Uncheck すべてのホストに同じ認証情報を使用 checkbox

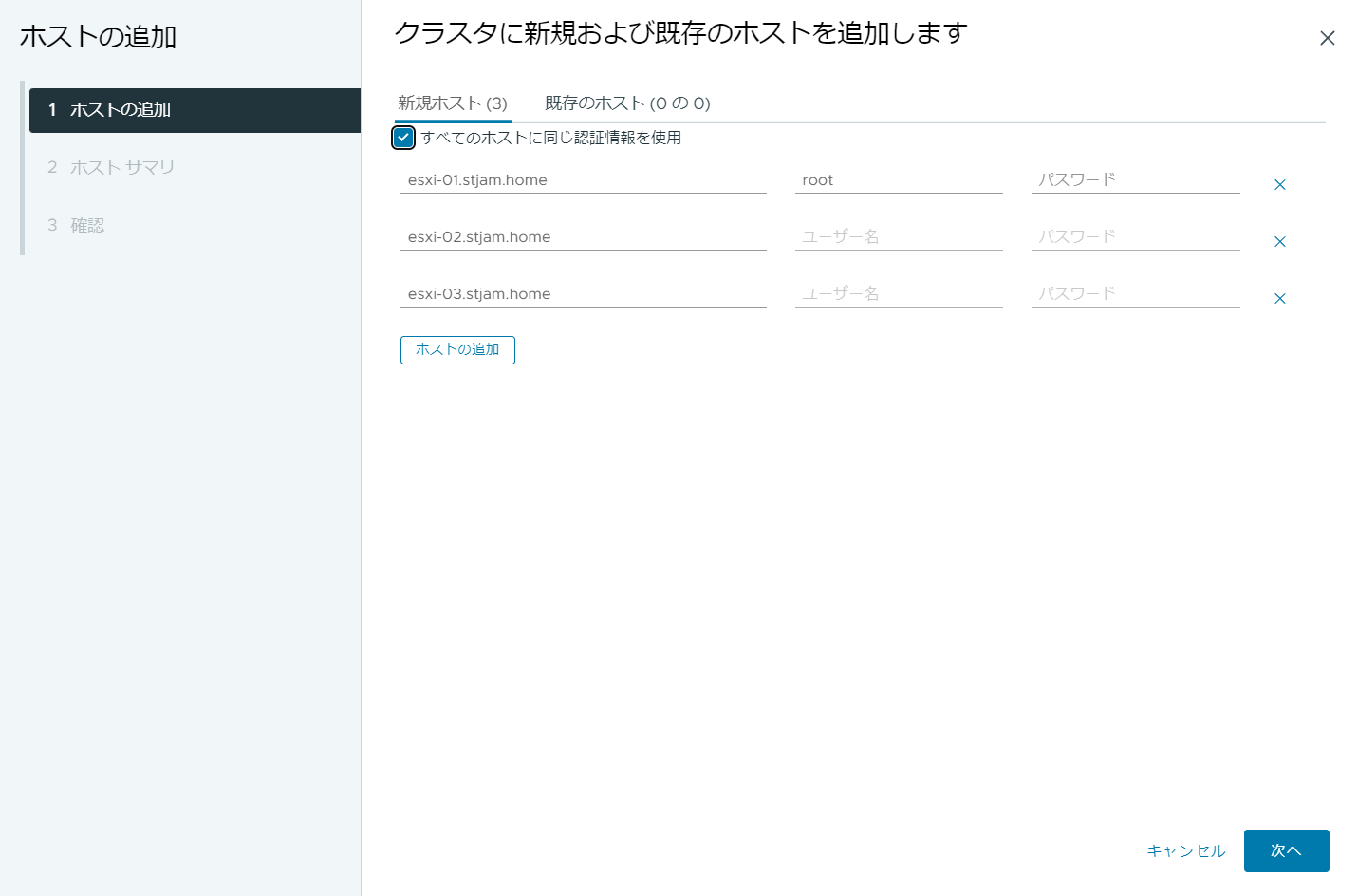tap(403, 138)
